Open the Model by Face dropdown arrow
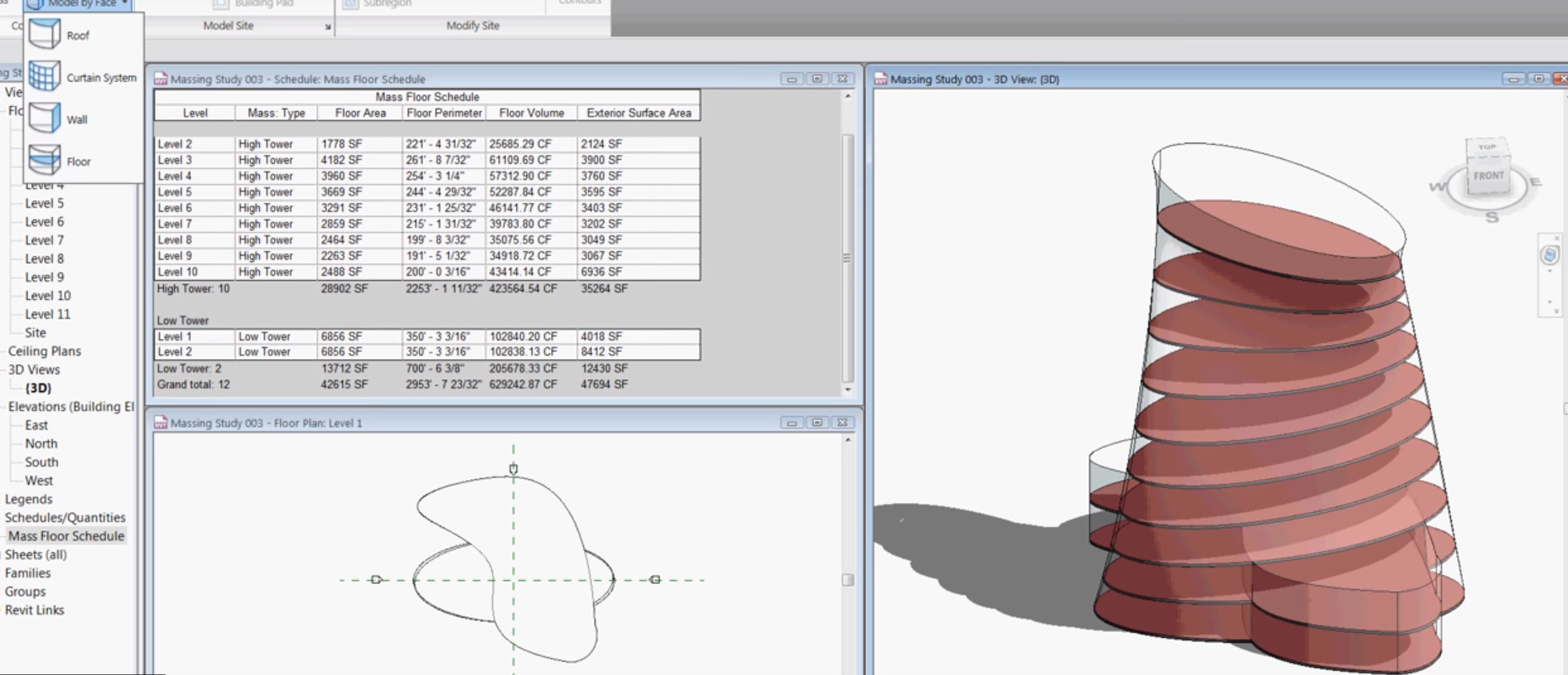The height and width of the screenshot is (675, 1568). pyautogui.click(x=124, y=4)
